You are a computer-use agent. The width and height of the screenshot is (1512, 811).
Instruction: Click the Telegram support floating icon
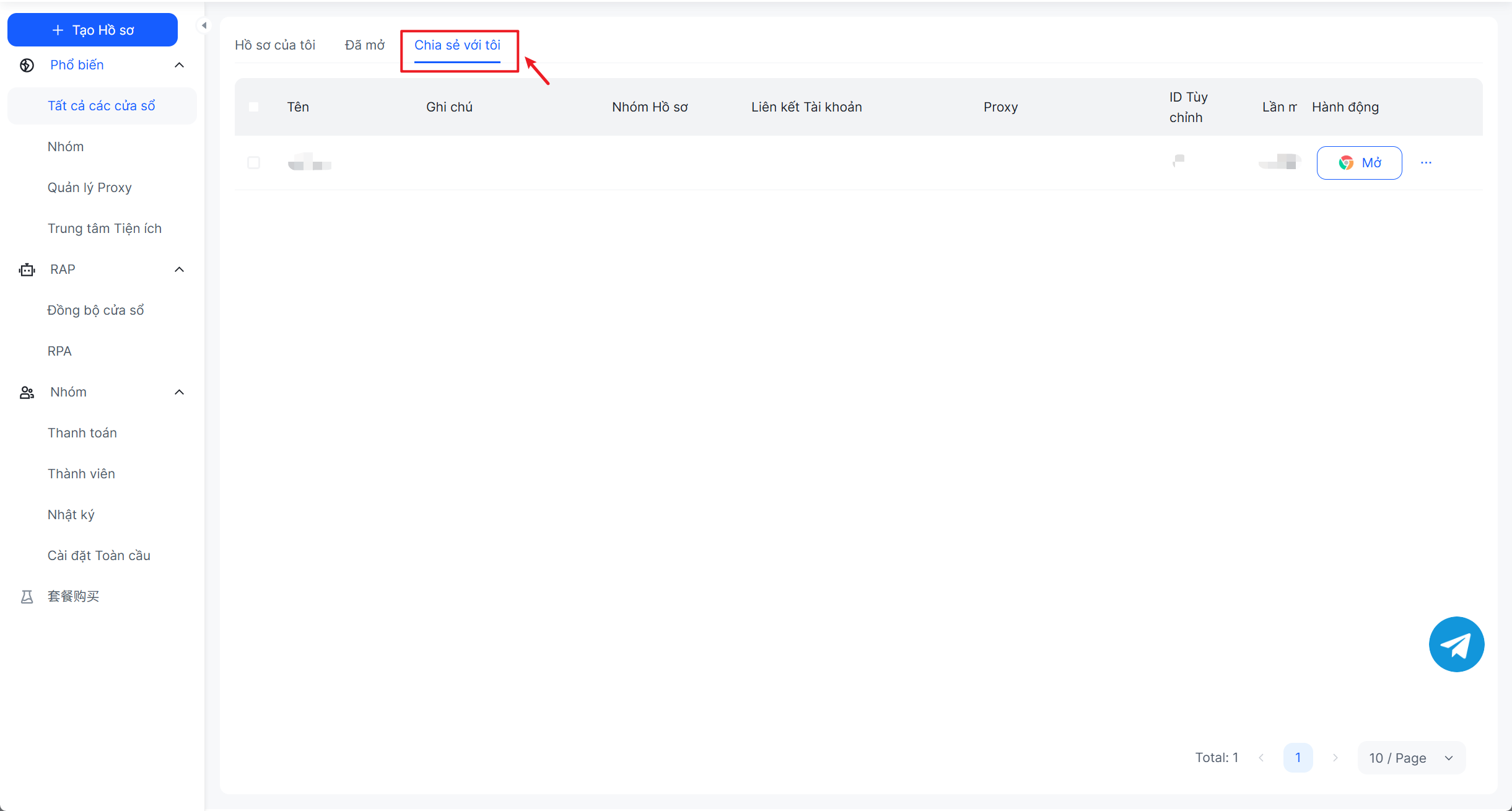tap(1456, 644)
